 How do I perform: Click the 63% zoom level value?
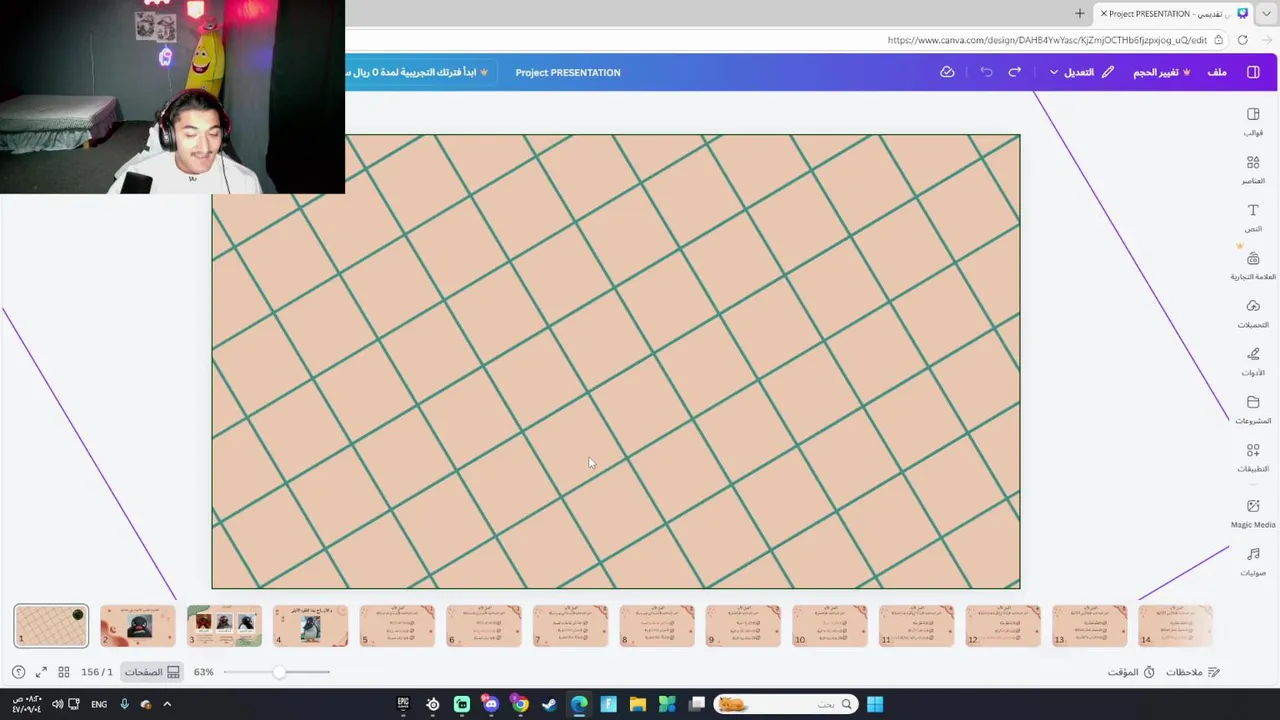click(204, 672)
